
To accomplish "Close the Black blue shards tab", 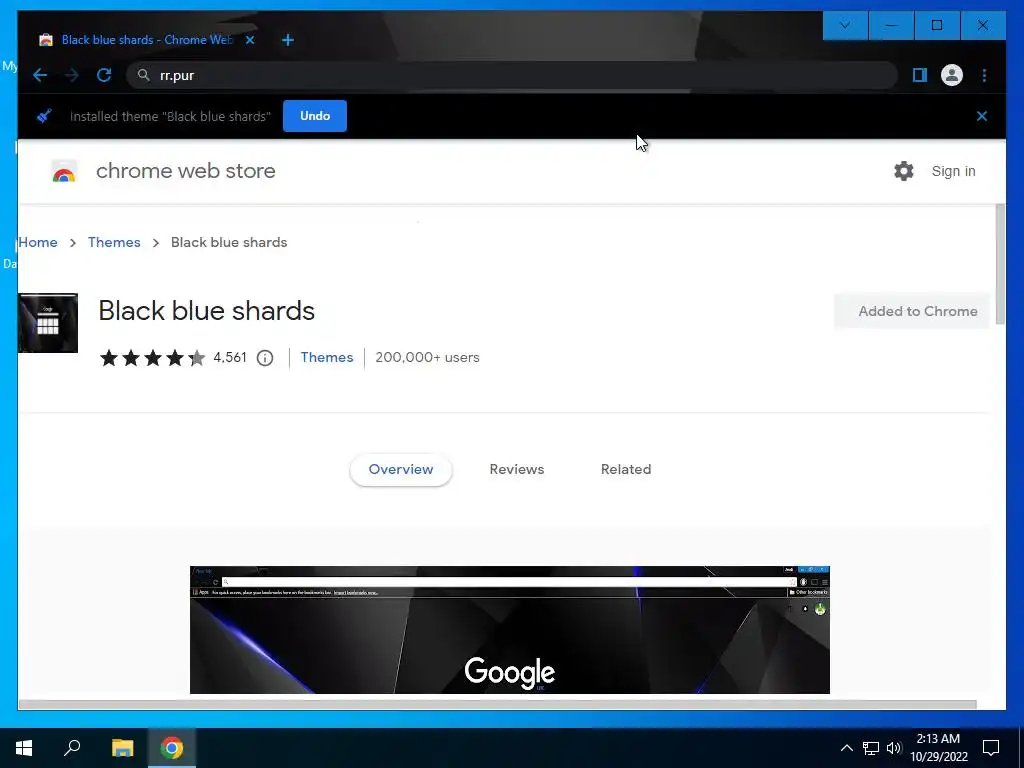I will (250, 40).
